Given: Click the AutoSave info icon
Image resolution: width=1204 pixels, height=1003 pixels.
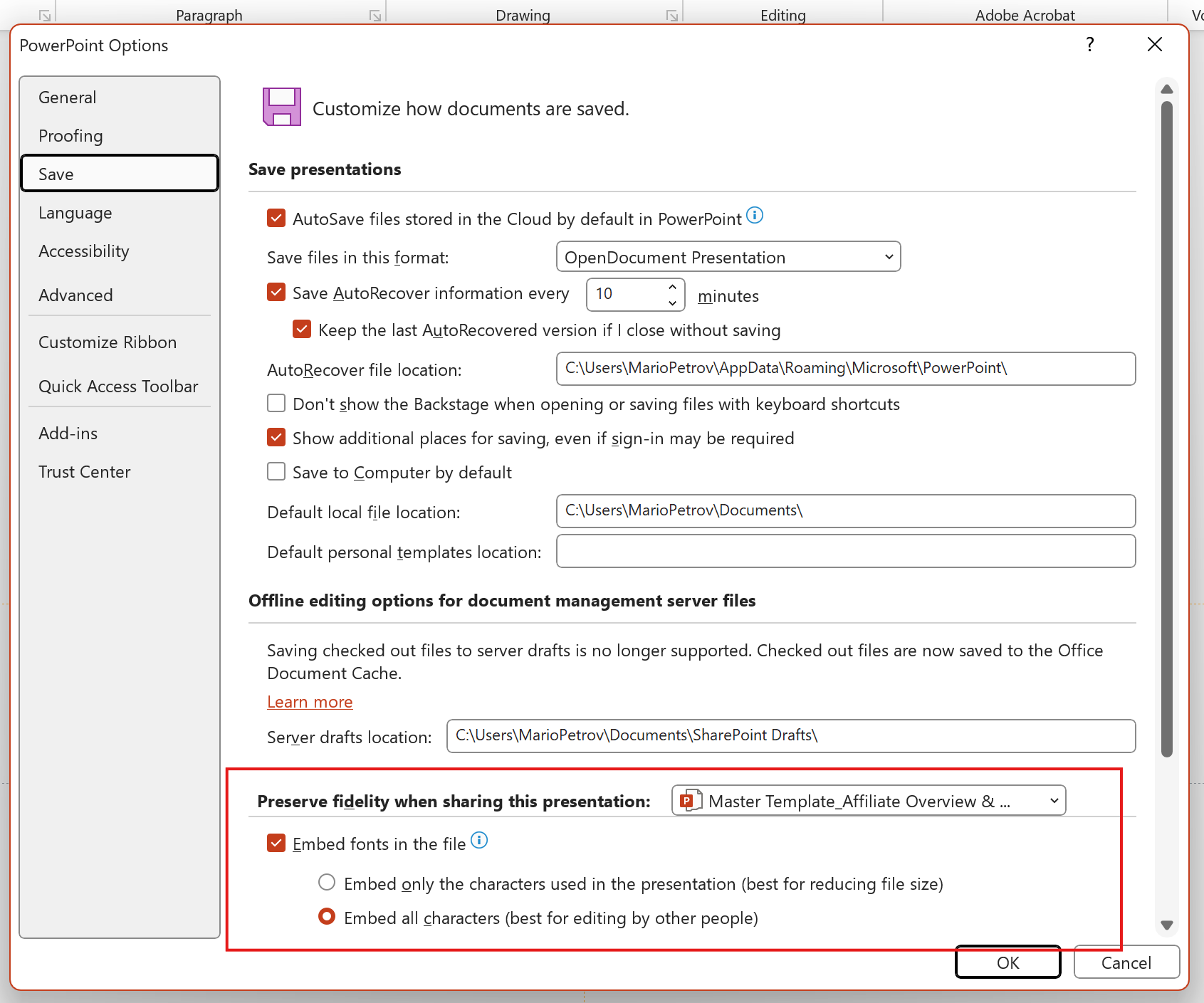Looking at the screenshot, I should [755, 215].
